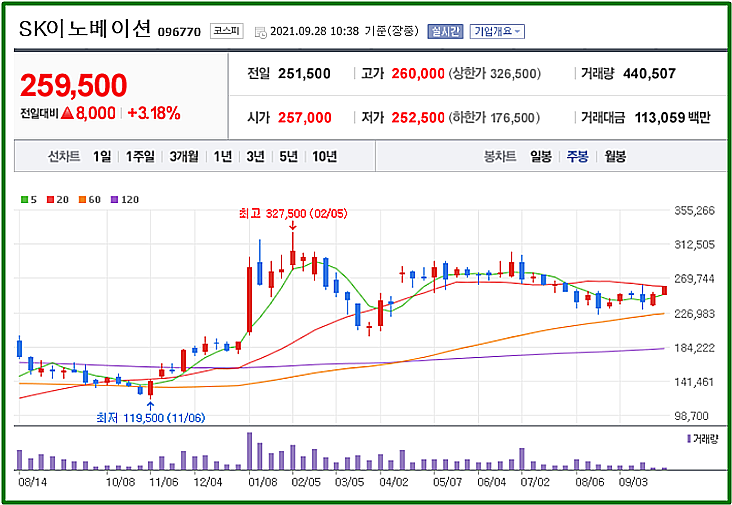Viewport: 732px width, 505px height.
Task: Click the clock icon beside the date
Action: (x=261, y=32)
